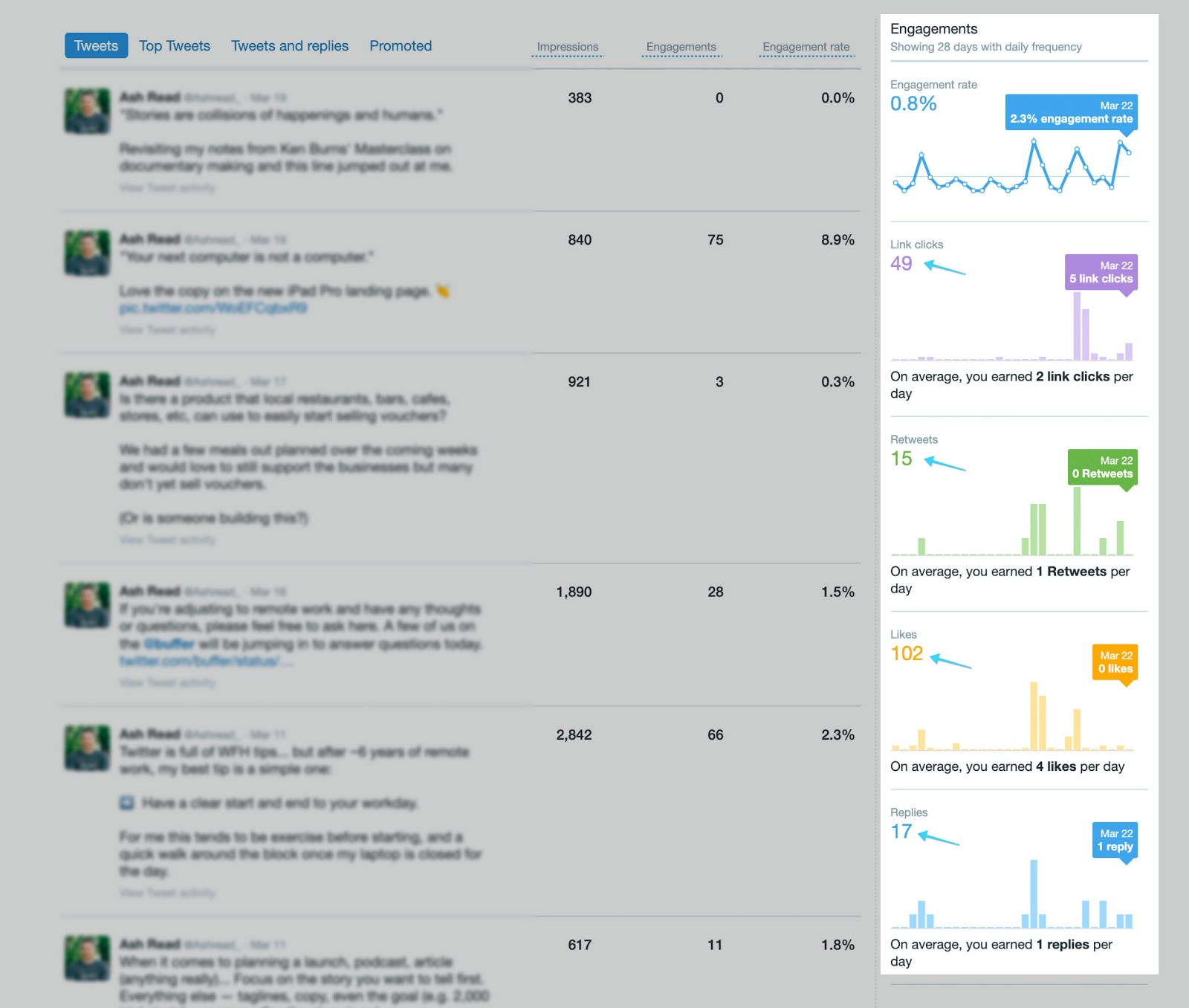Screen dimensions: 1189x1008
Task: Open the pic.twitter.com link in iPad Pro tweet
Action: tap(213, 308)
